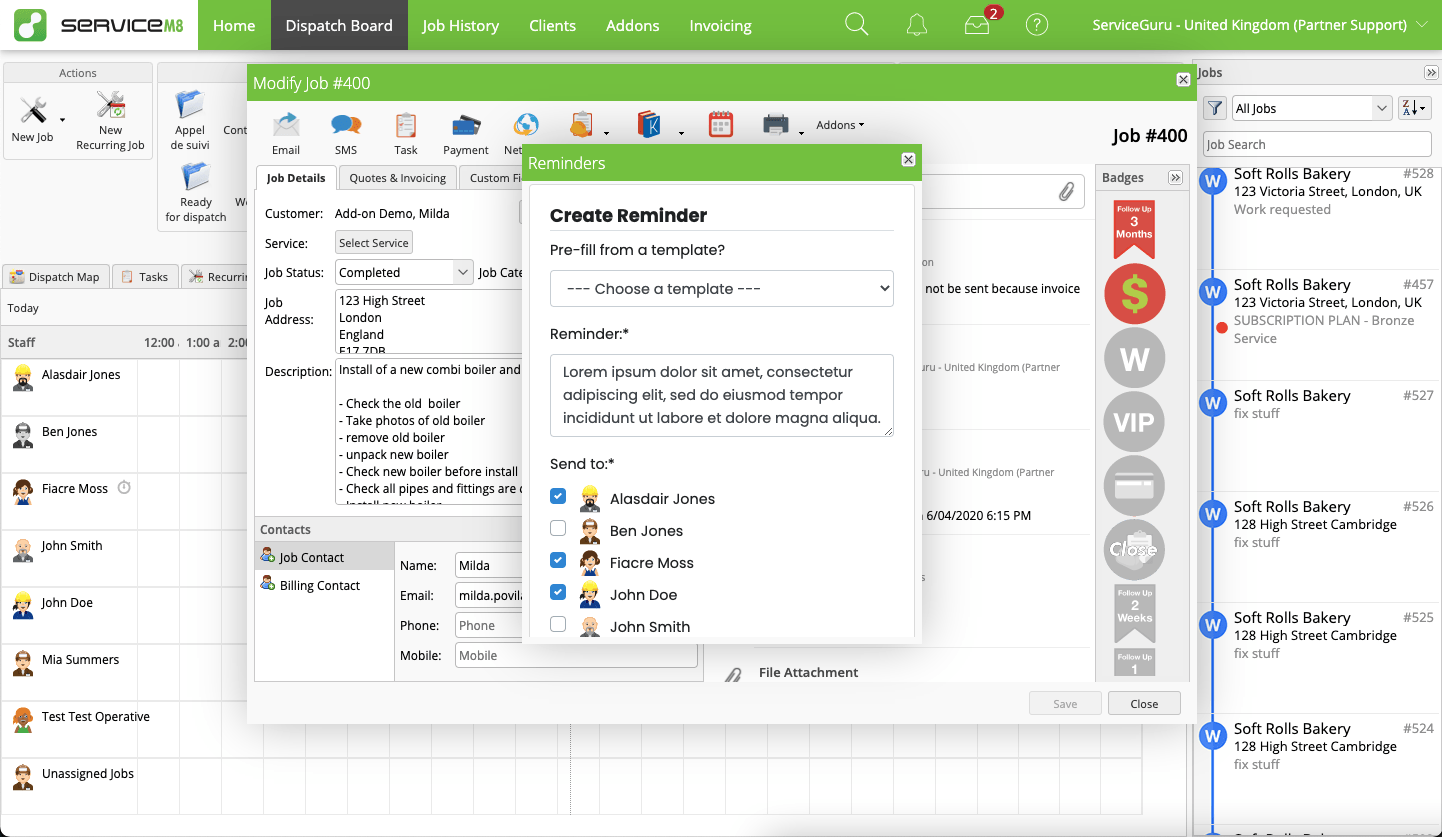
Task: Click the Reminder text area
Action: [721, 395]
